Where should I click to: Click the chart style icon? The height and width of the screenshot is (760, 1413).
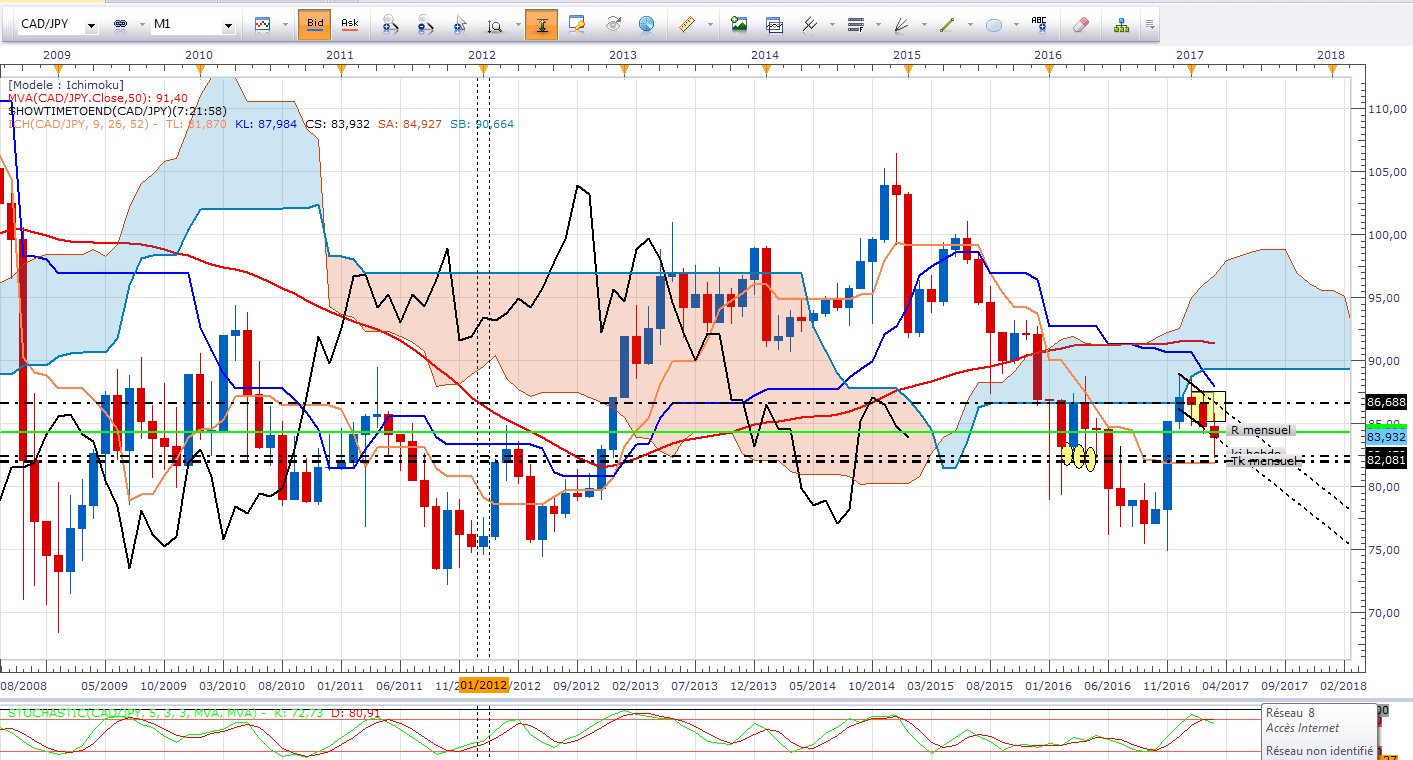point(262,24)
